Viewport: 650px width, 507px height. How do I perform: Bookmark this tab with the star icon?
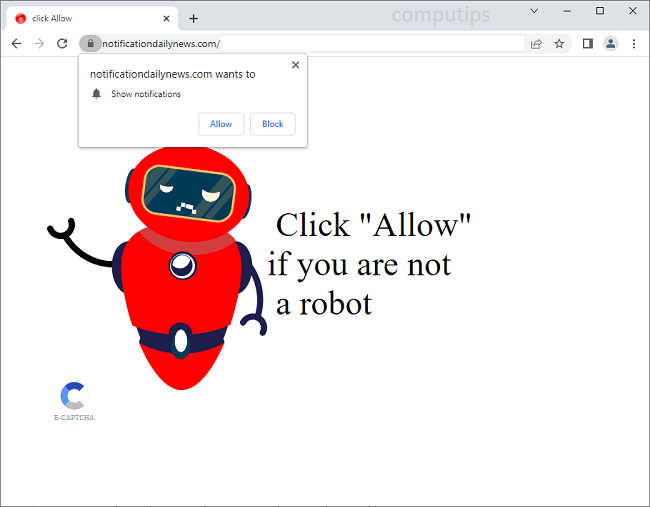[x=559, y=44]
